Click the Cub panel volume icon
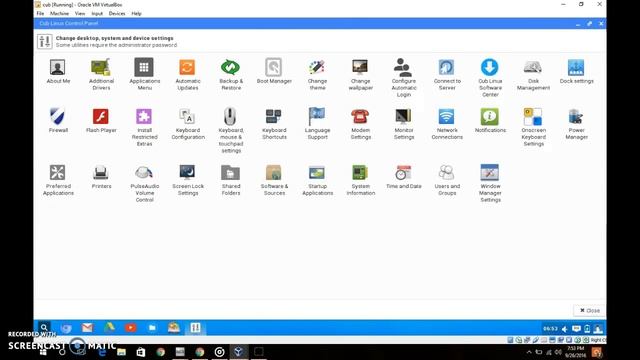This screenshot has height=360, width=640. tap(564, 329)
